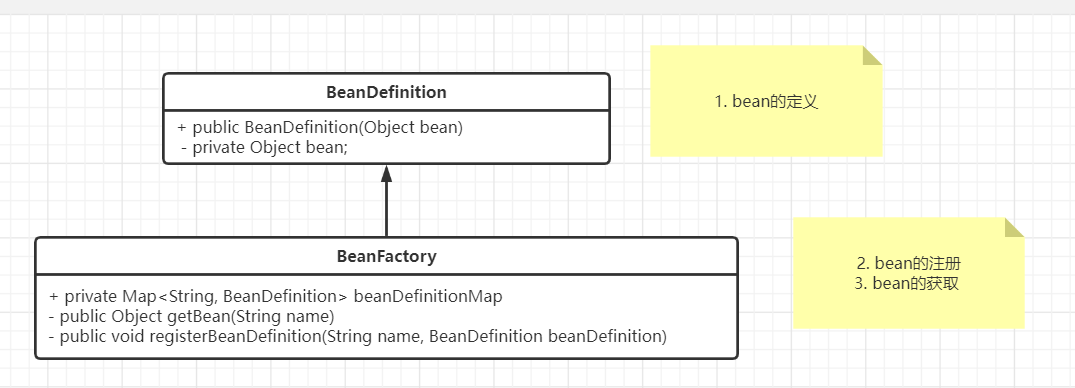Select the 'private Object bean;' field line

click(x=265, y=147)
